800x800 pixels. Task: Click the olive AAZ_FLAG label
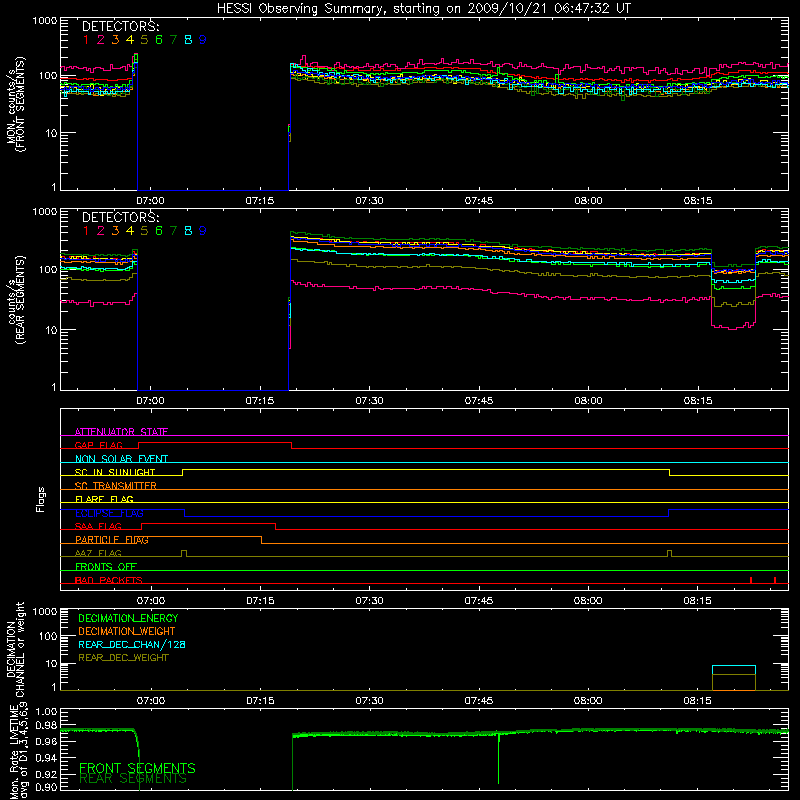click(98, 553)
